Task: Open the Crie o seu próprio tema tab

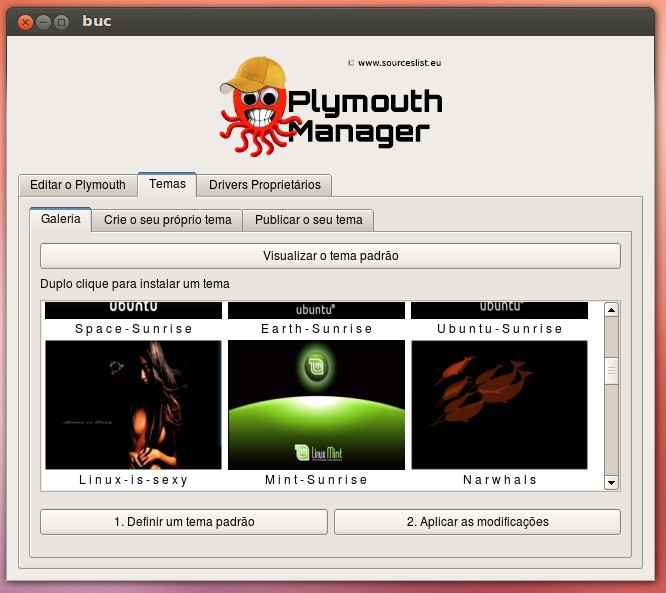Action: 167,220
